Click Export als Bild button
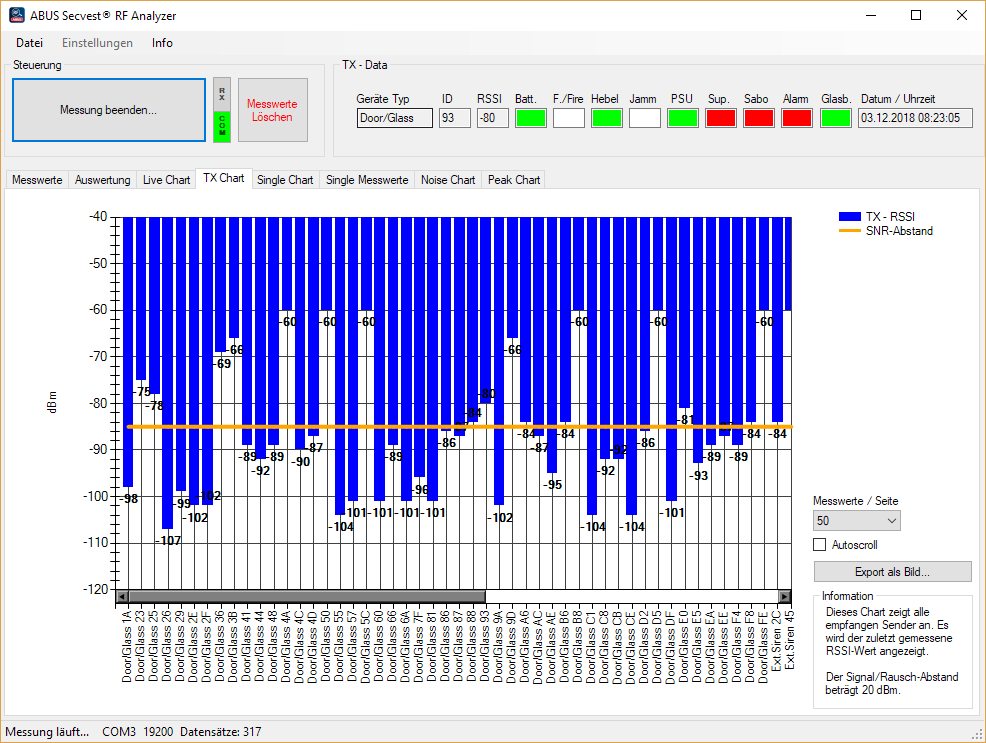The image size is (986, 743). 892,572
